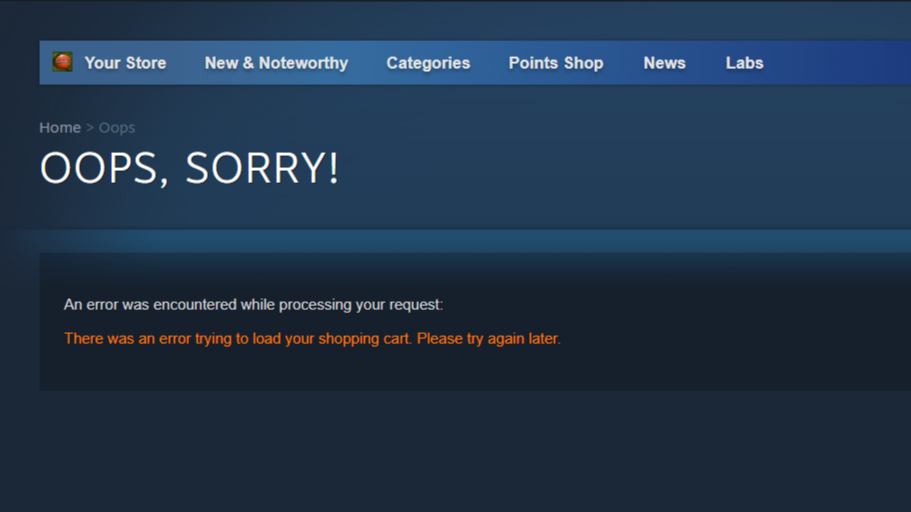Image resolution: width=911 pixels, height=512 pixels.
Task: Return to Home via the breadcrumb link
Action: point(60,127)
